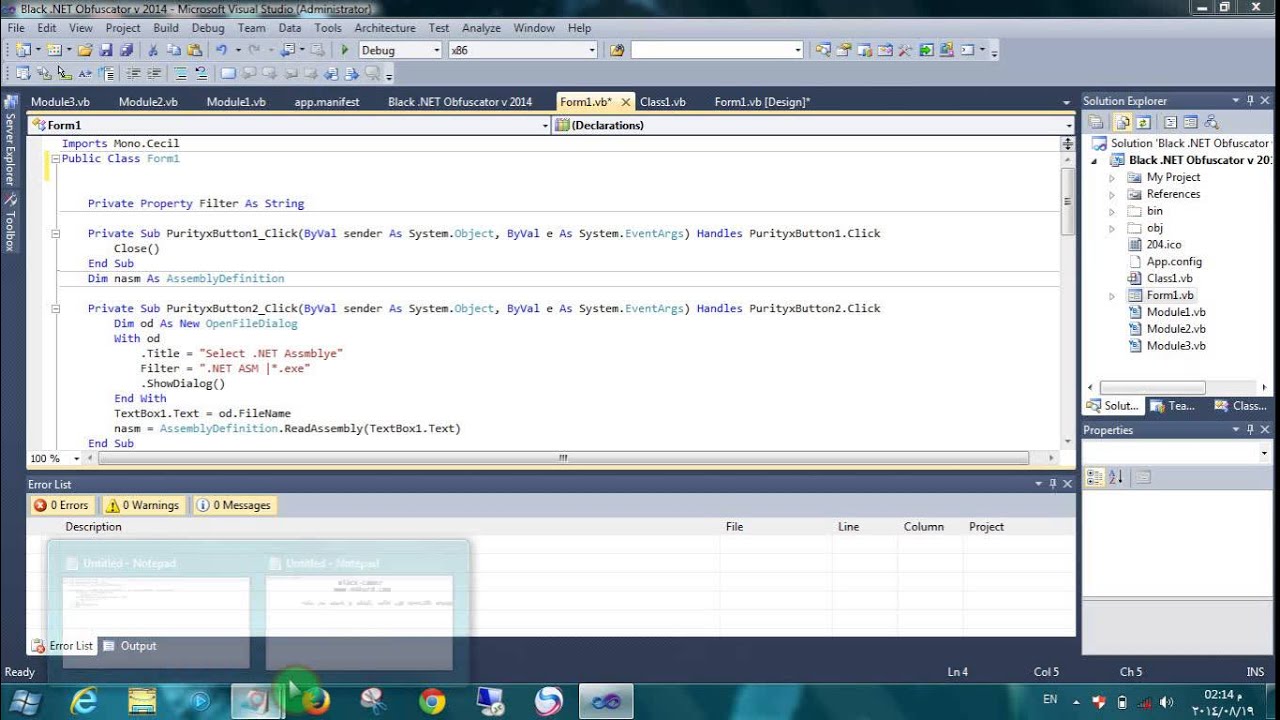Click Refresh icon in Solution Explorer
Viewport: 1280px width, 720px height.
click(1143, 122)
